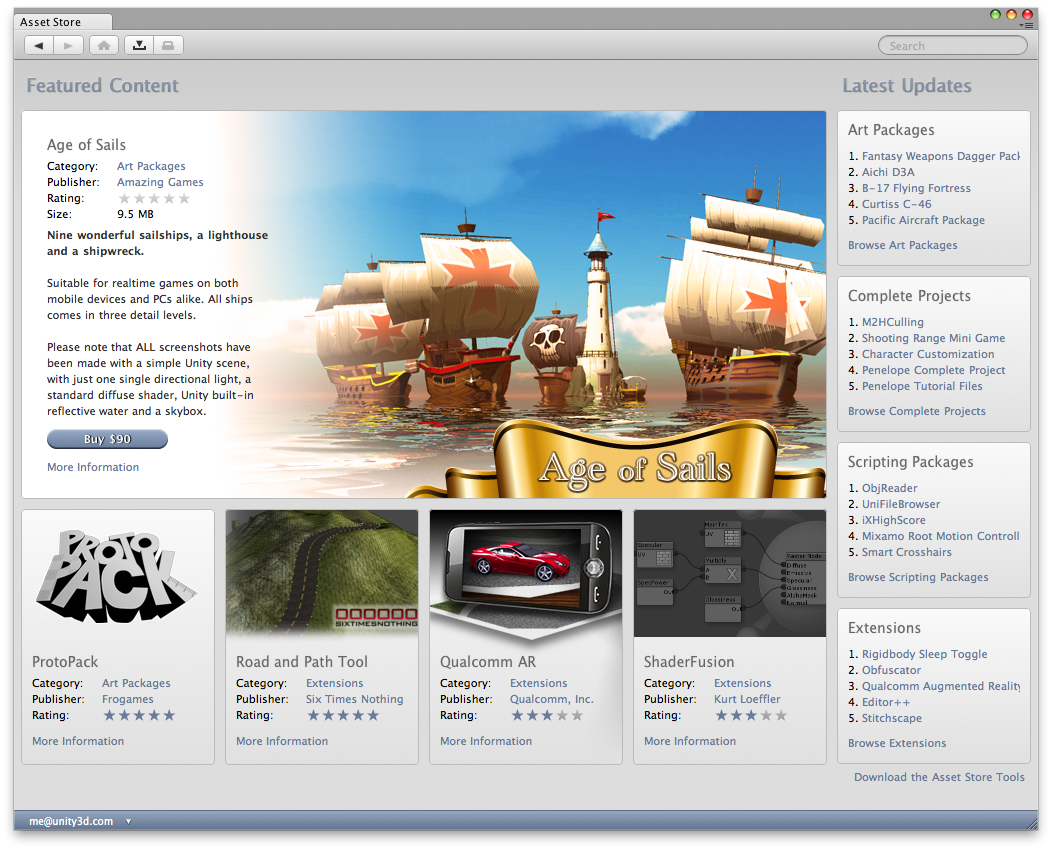Browse Complete Projects link
Screen dimensions: 1052x850
click(x=916, y=411)
